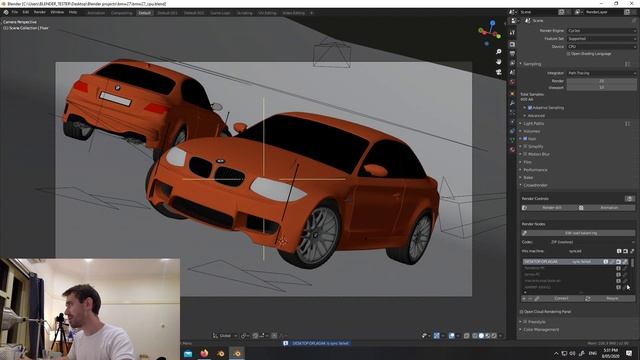Image resolution: width=640 pixels, height=360 pixels.
Task: Open the Scene properties tab
Action: tap(513, 72)
